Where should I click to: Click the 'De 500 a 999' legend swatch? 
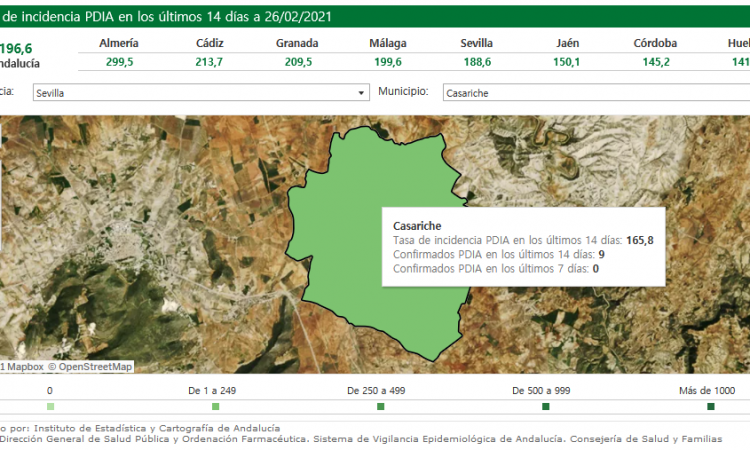click(546, 407)
